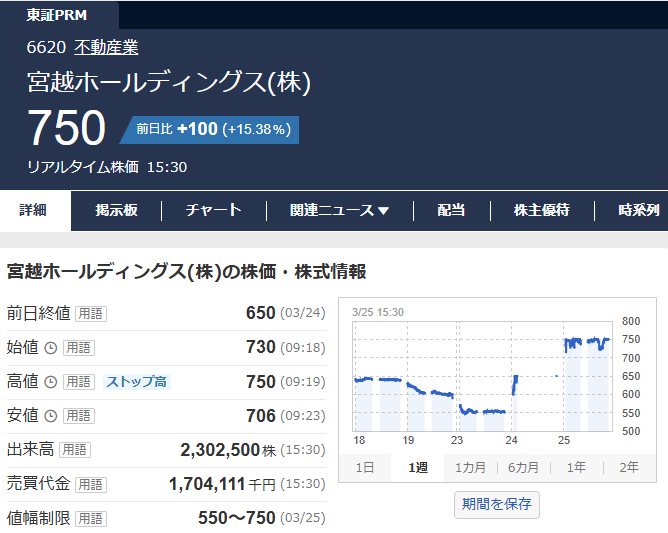Open the 用語 glossary tag for 売買代金

tap(91, 484)
